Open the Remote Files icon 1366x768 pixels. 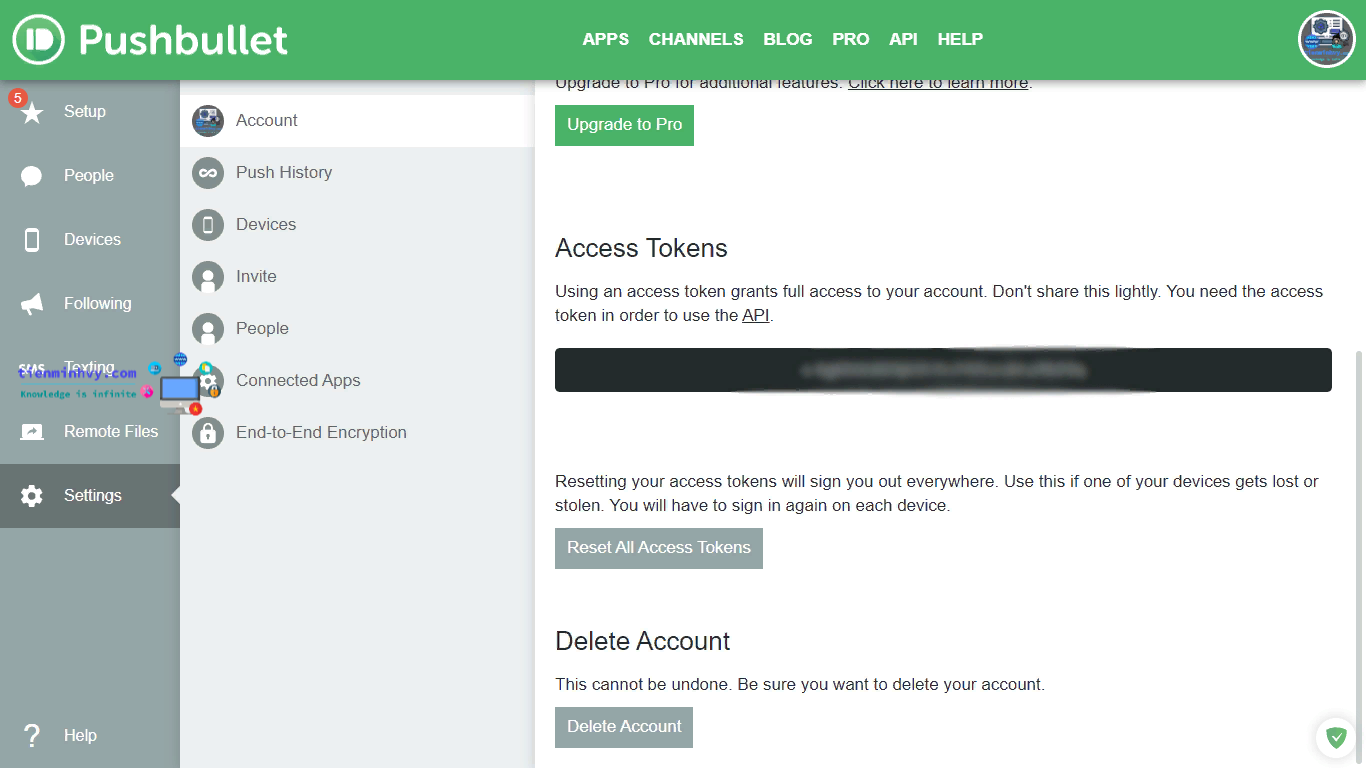coord(32,432)
